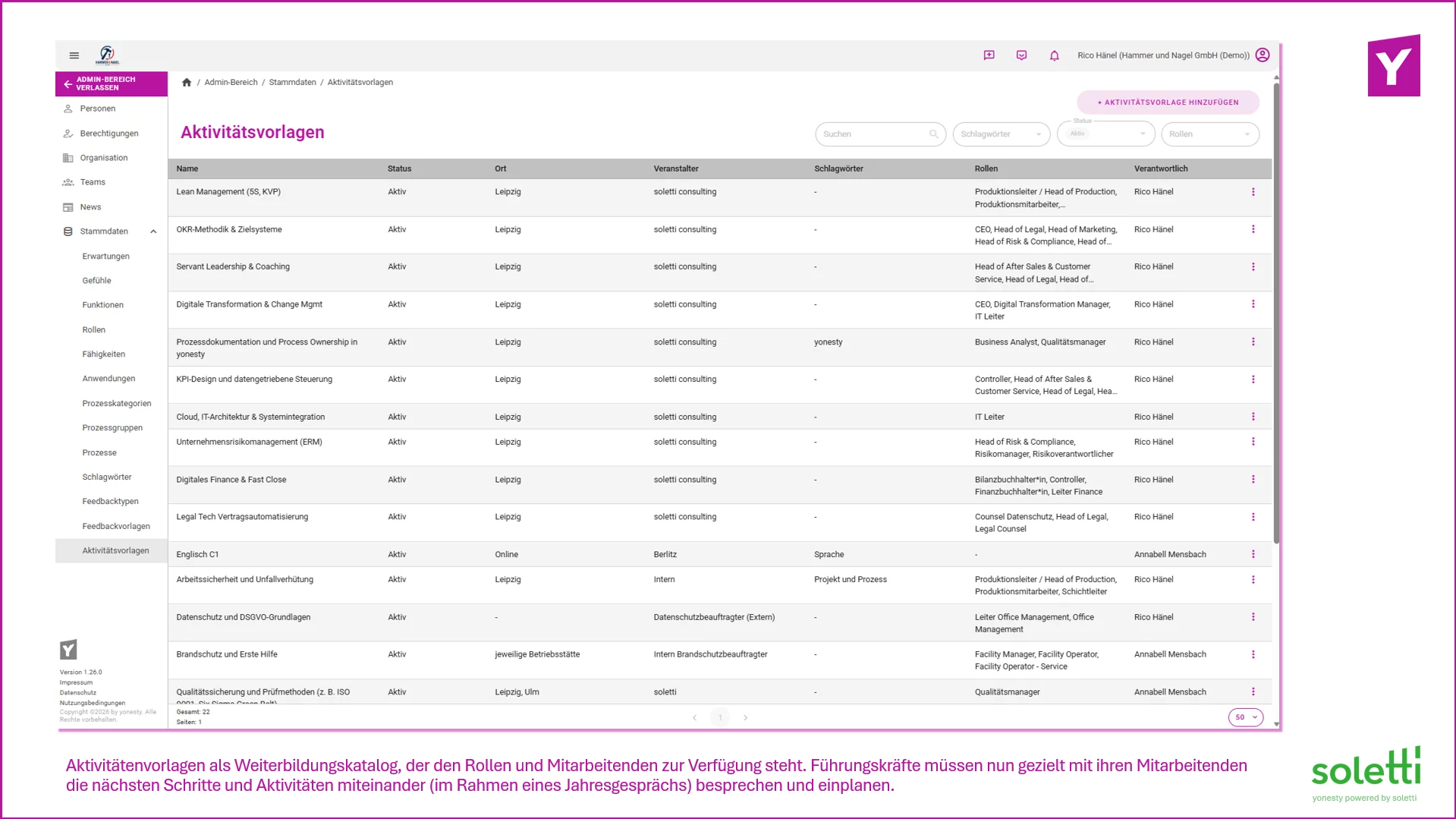Go to the home breadcrumb icon
This screenshot has width=1456, height=819.
pos(187,82)
